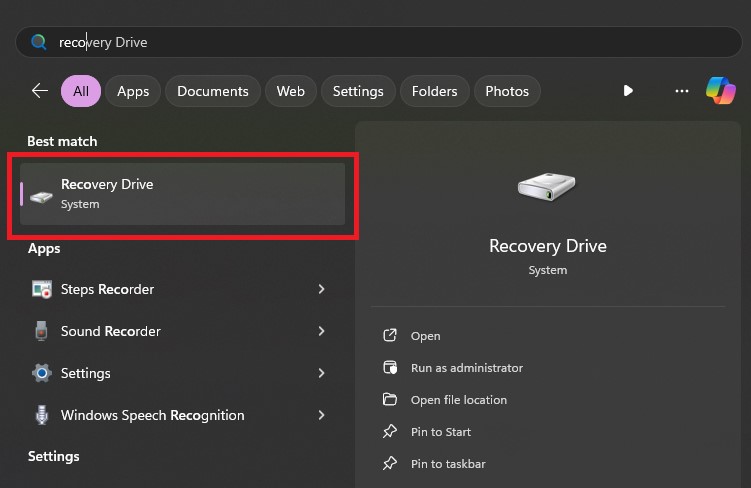The image size is (751, 488).
Task: Select the Apps filter tab
Action: click(133, 91)
